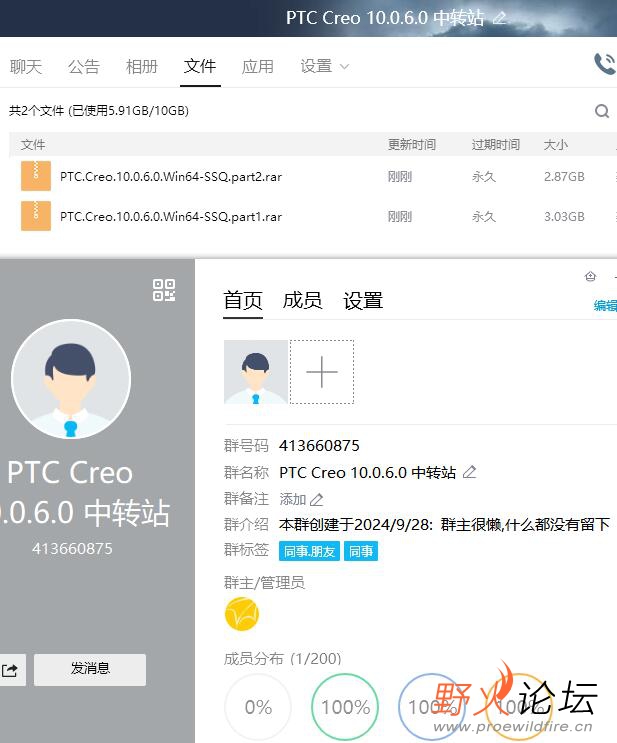Add a group photo with the plus box

click(322, 372)
